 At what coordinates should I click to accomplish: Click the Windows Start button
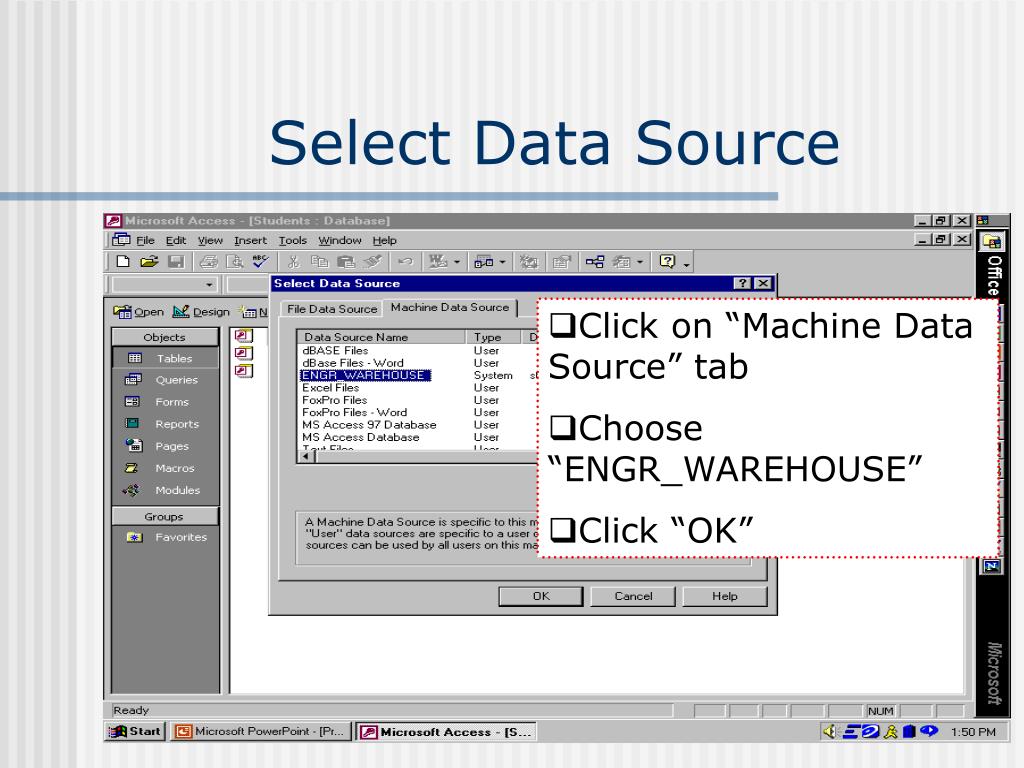coord(135,731)
